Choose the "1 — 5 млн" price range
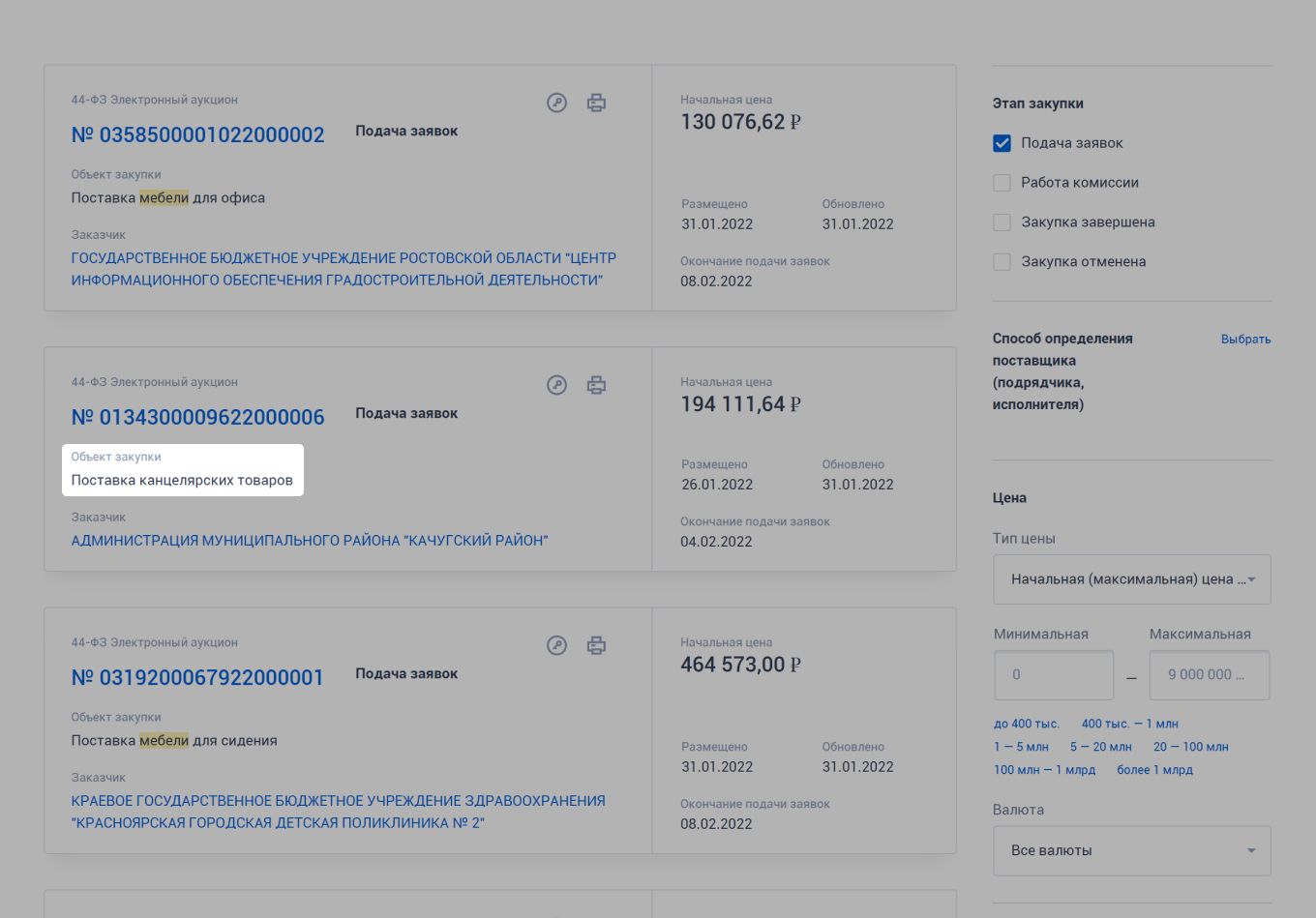Image resolution: width=1316 pixels, height=918 pixels. (x=1021, y=747)
